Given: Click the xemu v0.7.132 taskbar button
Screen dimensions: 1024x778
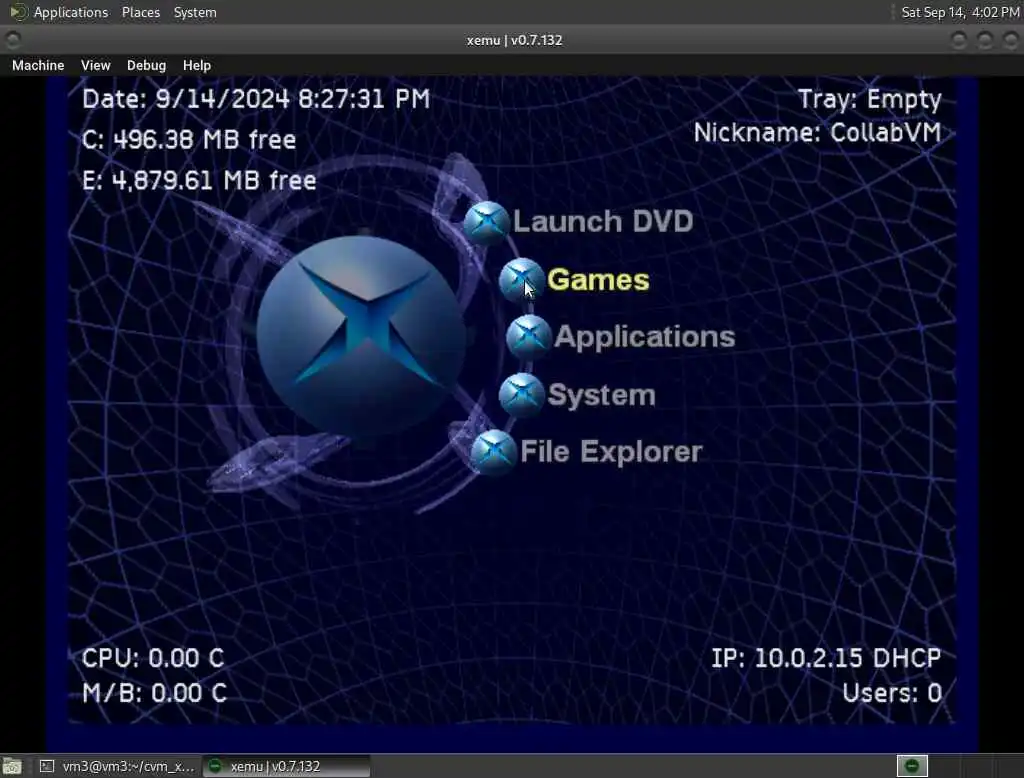Looking at the screenshot, I should (x=286, y=766).
